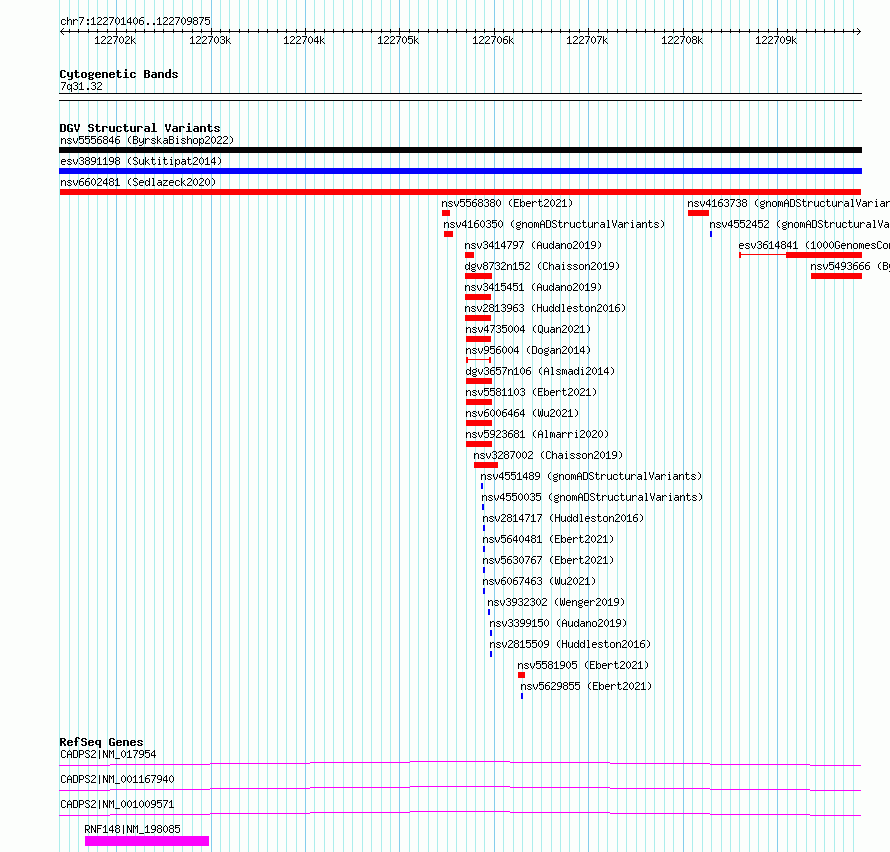The width and height of the screenshot is (890, 852).
Task: Click nsv3399150 (Audano2019) label
Action: tap(558, 623)
